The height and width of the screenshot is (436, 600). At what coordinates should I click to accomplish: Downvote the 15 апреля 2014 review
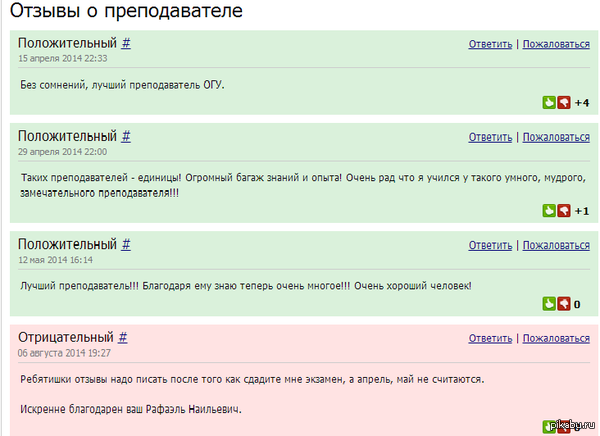point(563,103)
